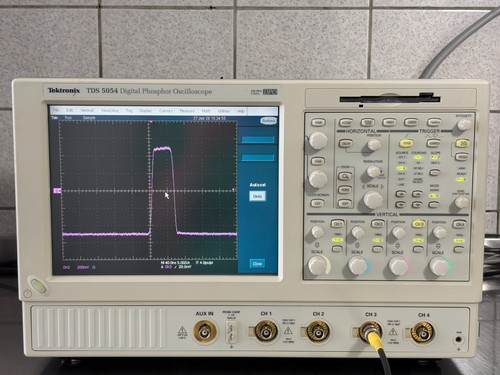Viewport: 500px width, 375px height.
Task: Adjust the CH3 SCALE knob with pink ring
Action: coord(398,266)
